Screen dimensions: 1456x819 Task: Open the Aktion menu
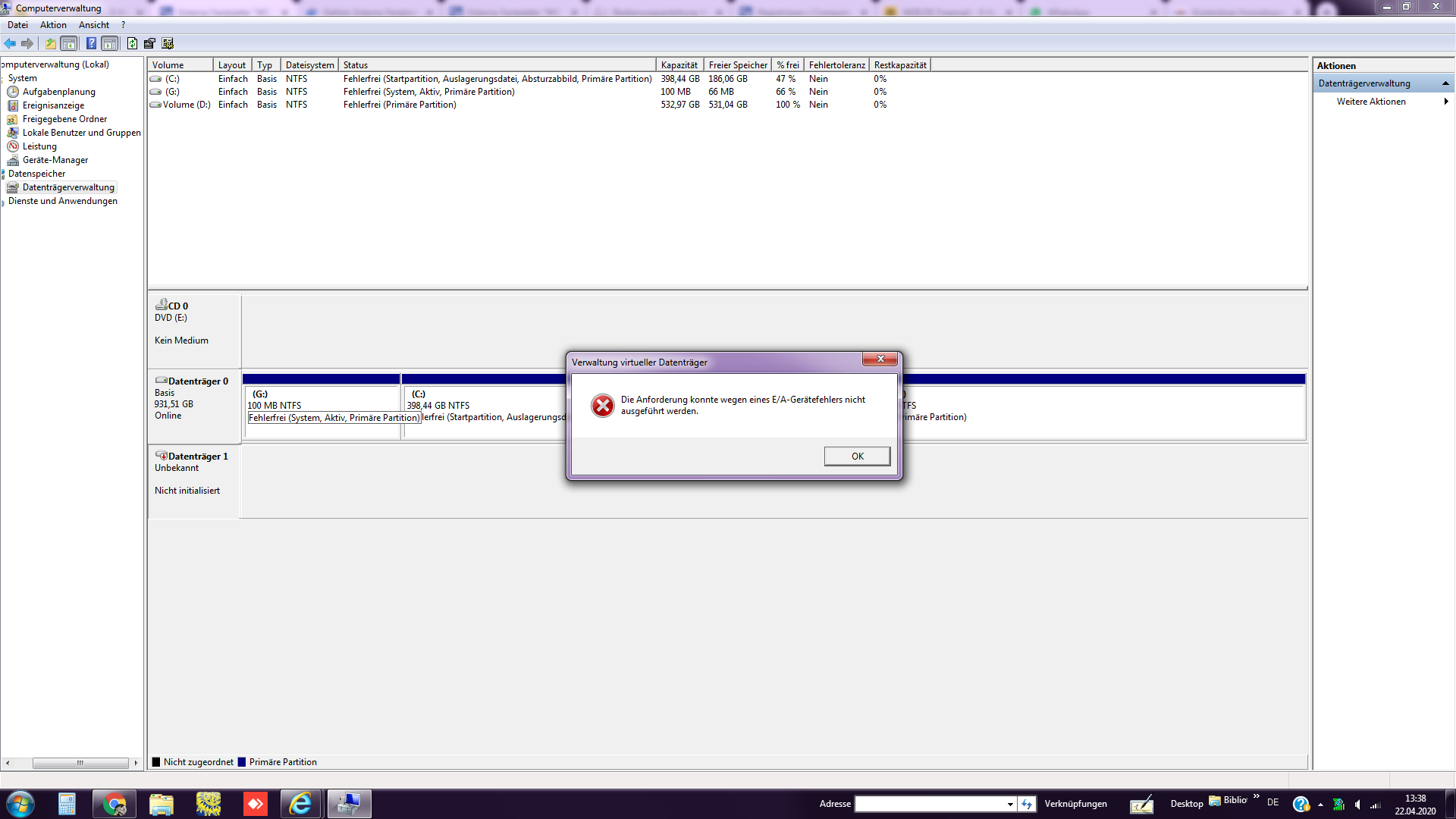tap(53, 25)
